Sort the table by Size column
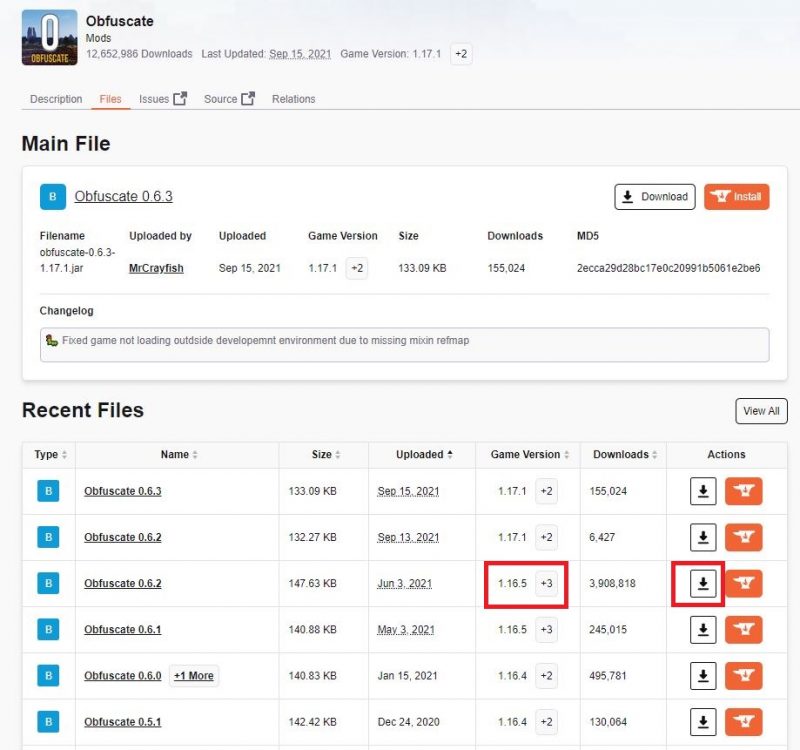The height and width of the screenshot is (750, 800). pos(326,454)
